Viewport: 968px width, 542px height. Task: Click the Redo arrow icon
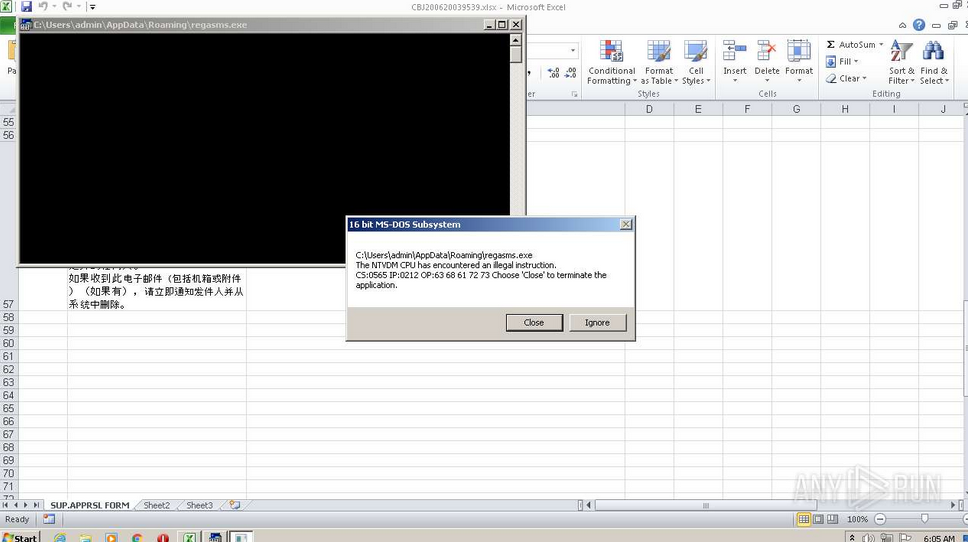pos(67,7)
